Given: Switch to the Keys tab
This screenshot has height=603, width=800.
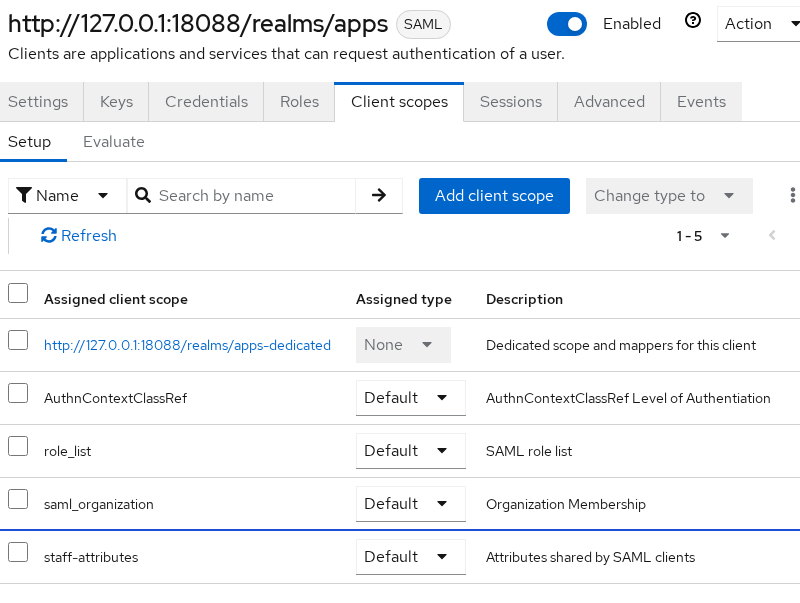Looking at the screenshot, I should [116, 102].
